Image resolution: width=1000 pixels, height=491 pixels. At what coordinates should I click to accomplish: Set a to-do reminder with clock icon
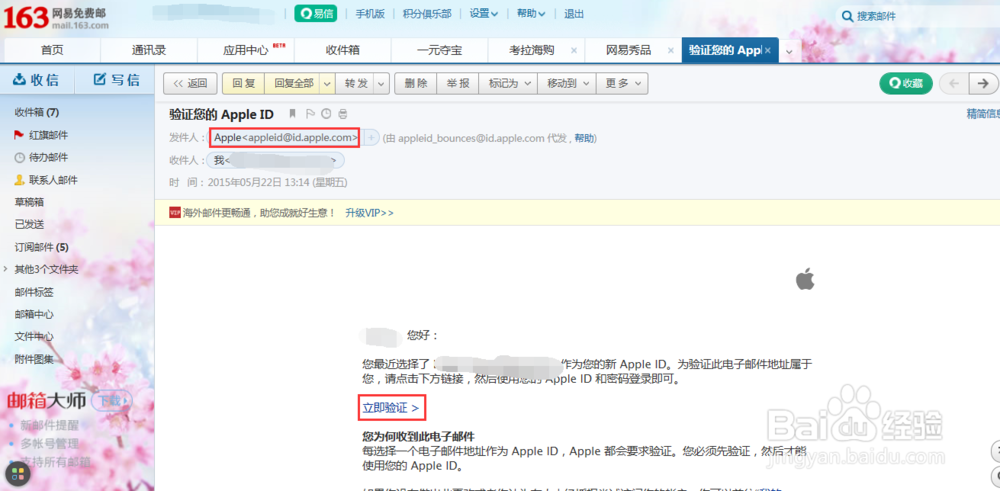(327, 114)
